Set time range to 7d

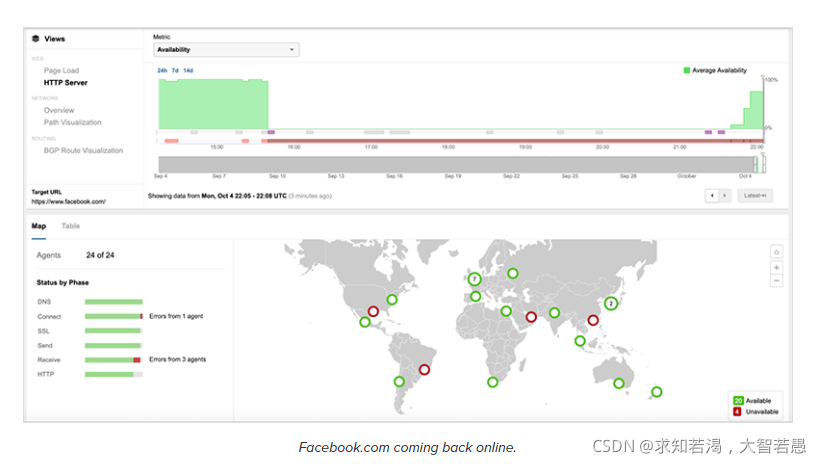coord(175,70)
